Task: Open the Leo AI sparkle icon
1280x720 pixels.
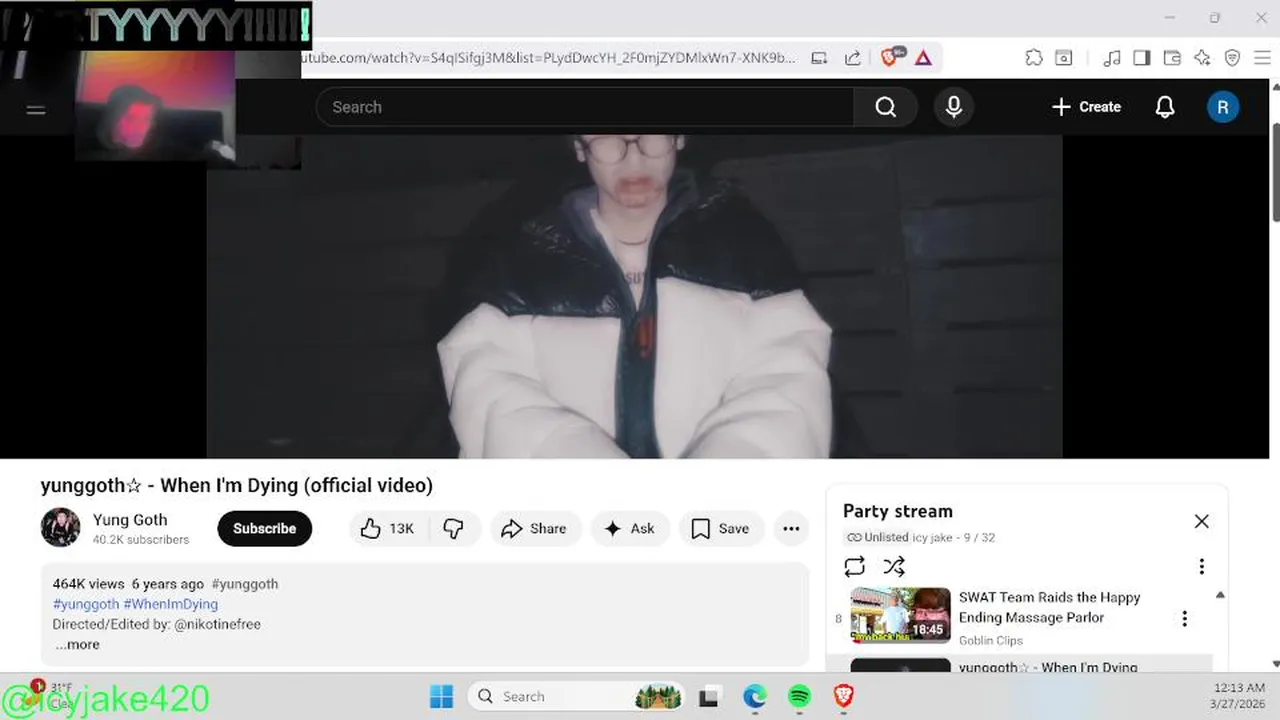Action: pyautogui.click(x=1202, y=58)
